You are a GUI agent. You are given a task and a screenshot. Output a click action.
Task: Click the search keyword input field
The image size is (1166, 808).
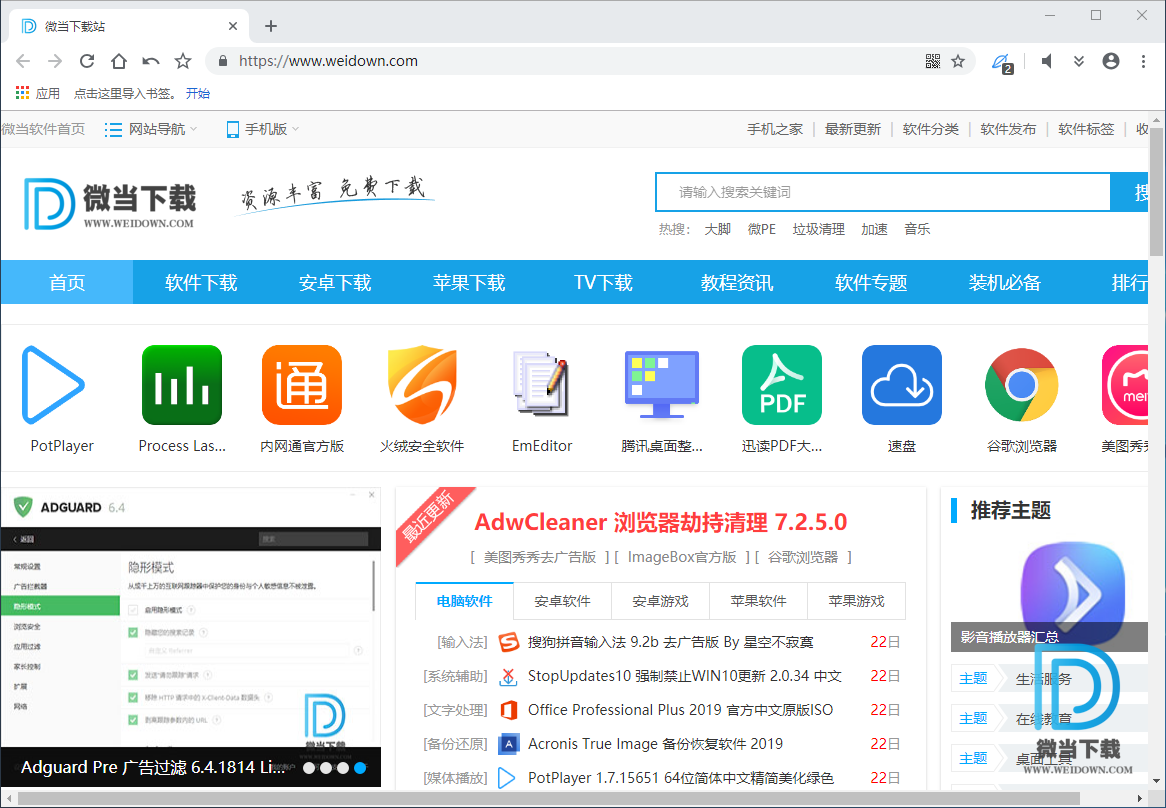pos(883,193)
